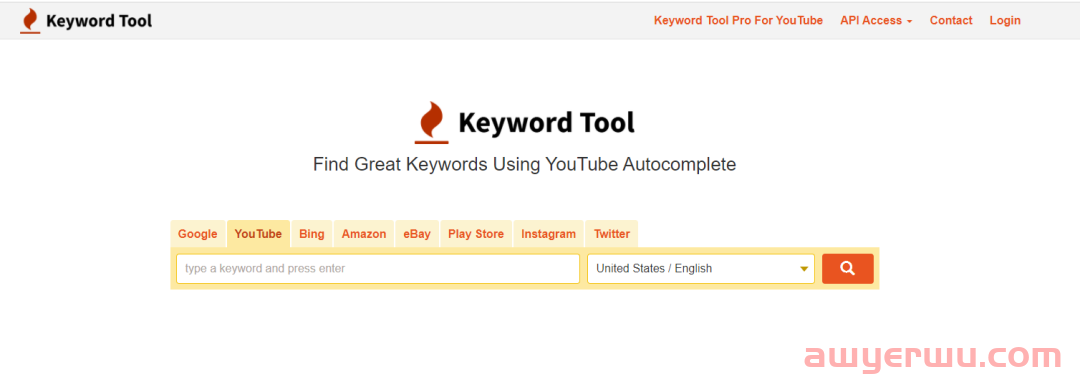The width and height of the screenshot is (1080, 387).
Task: Select the eBay tab
Action: (417, 234)
